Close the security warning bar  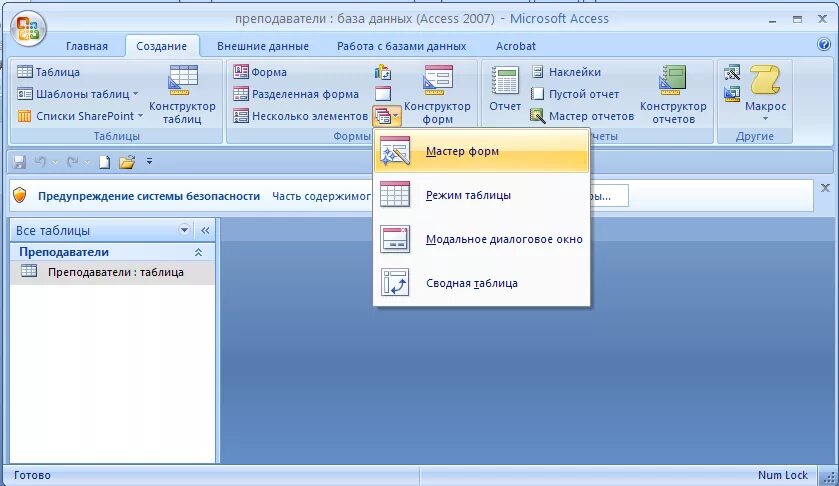(x=825, y=188)
